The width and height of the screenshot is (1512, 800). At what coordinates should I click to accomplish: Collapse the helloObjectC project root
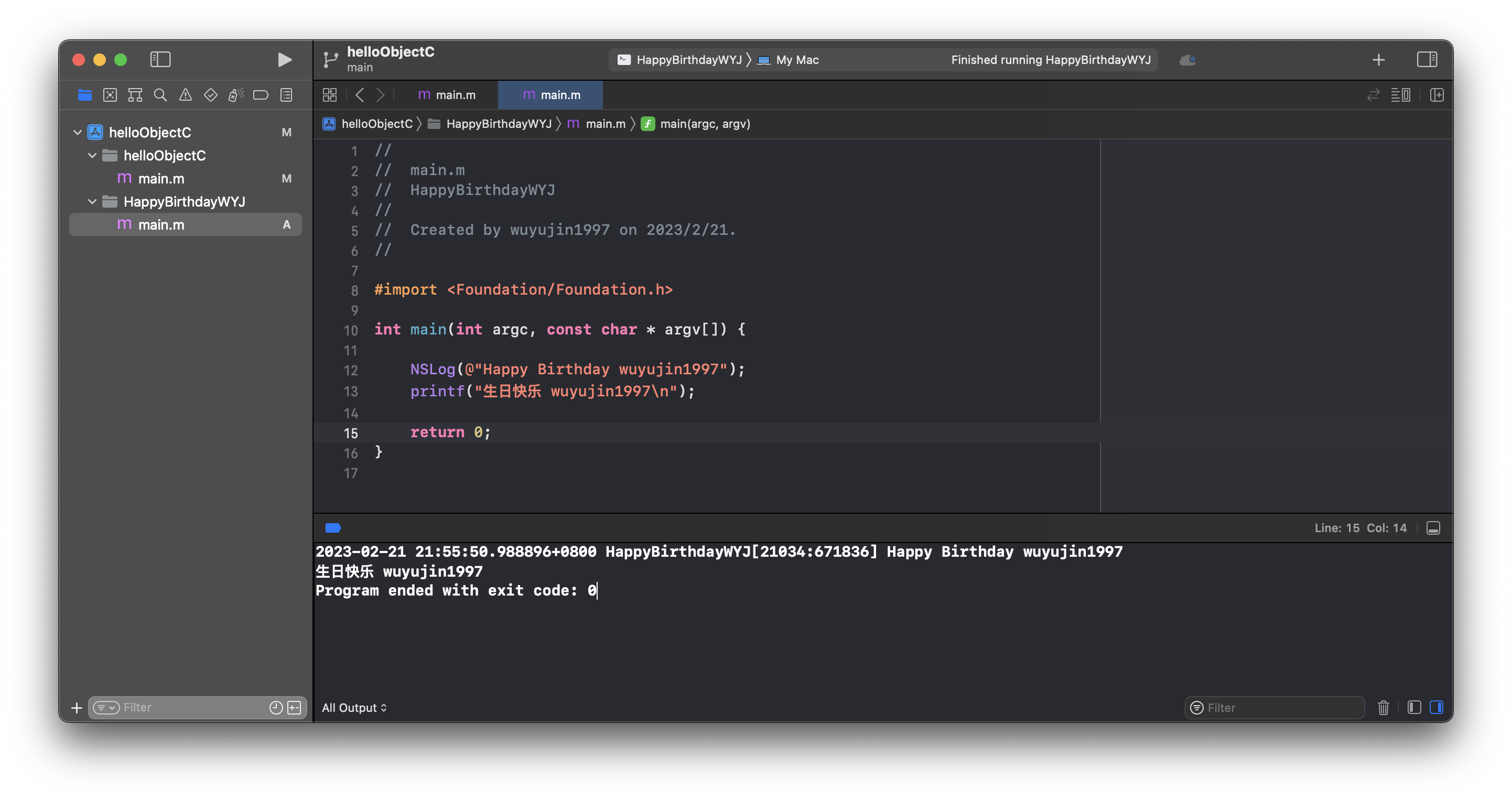pos(78,132)
